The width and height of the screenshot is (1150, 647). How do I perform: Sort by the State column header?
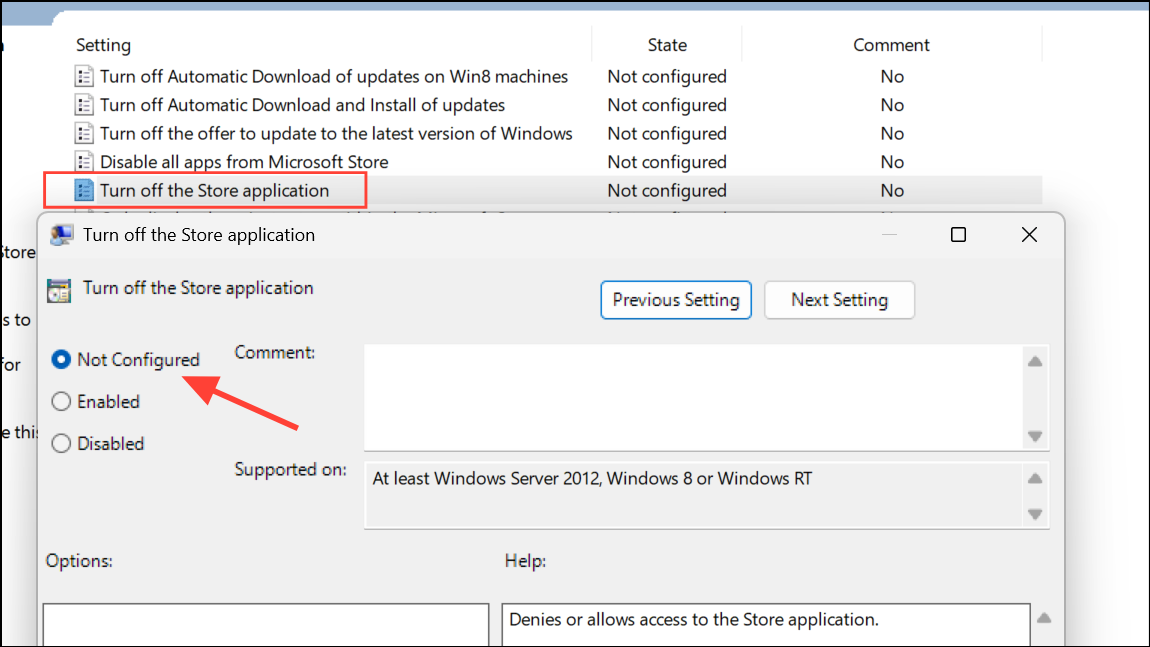(x=667, y=45)
